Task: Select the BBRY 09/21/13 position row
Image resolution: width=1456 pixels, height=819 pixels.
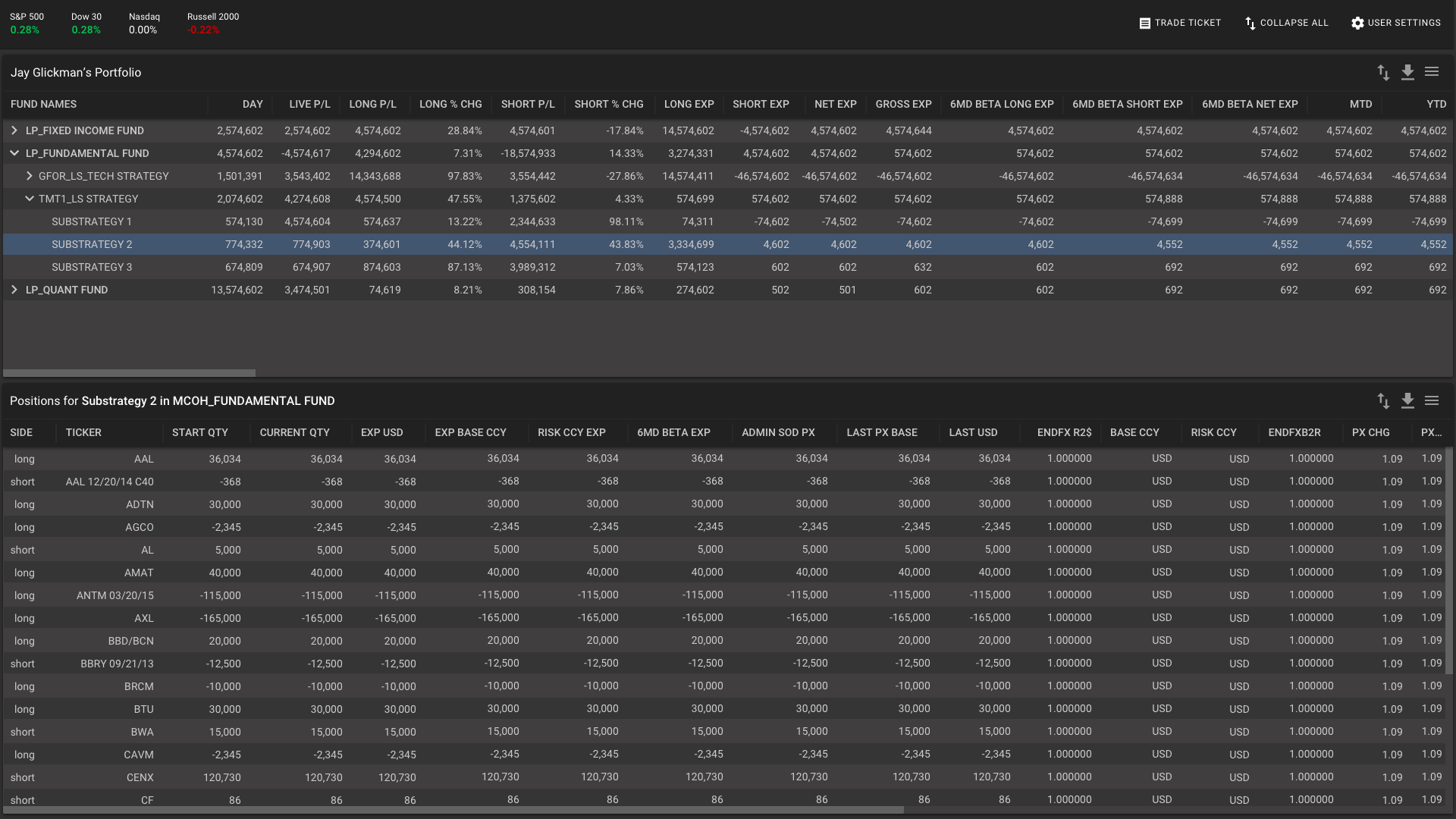Action: click(x=724, y=664)
